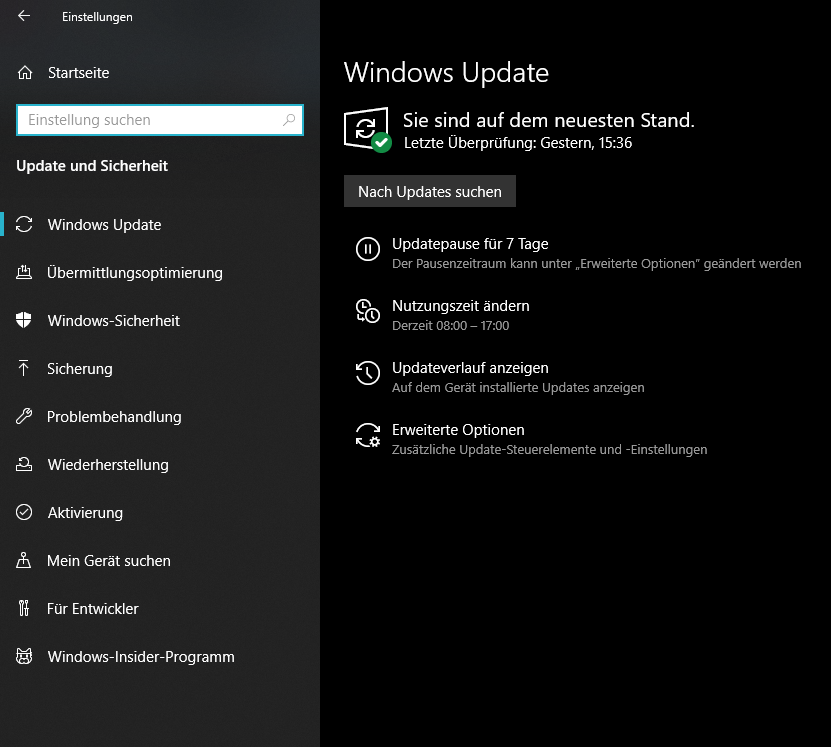
Task: Click the Update und Sicherheit heading
Action: point(92,166)
